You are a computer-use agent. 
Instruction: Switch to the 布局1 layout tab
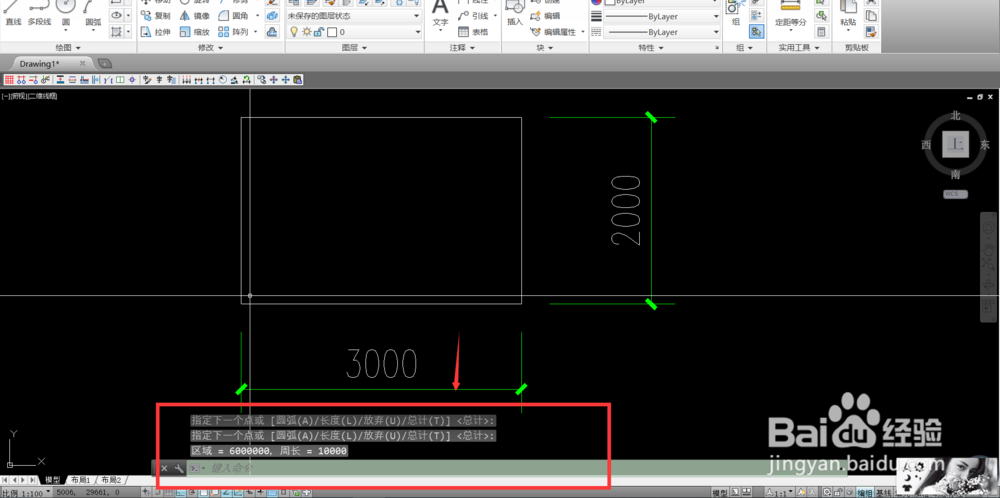point(81,480)
